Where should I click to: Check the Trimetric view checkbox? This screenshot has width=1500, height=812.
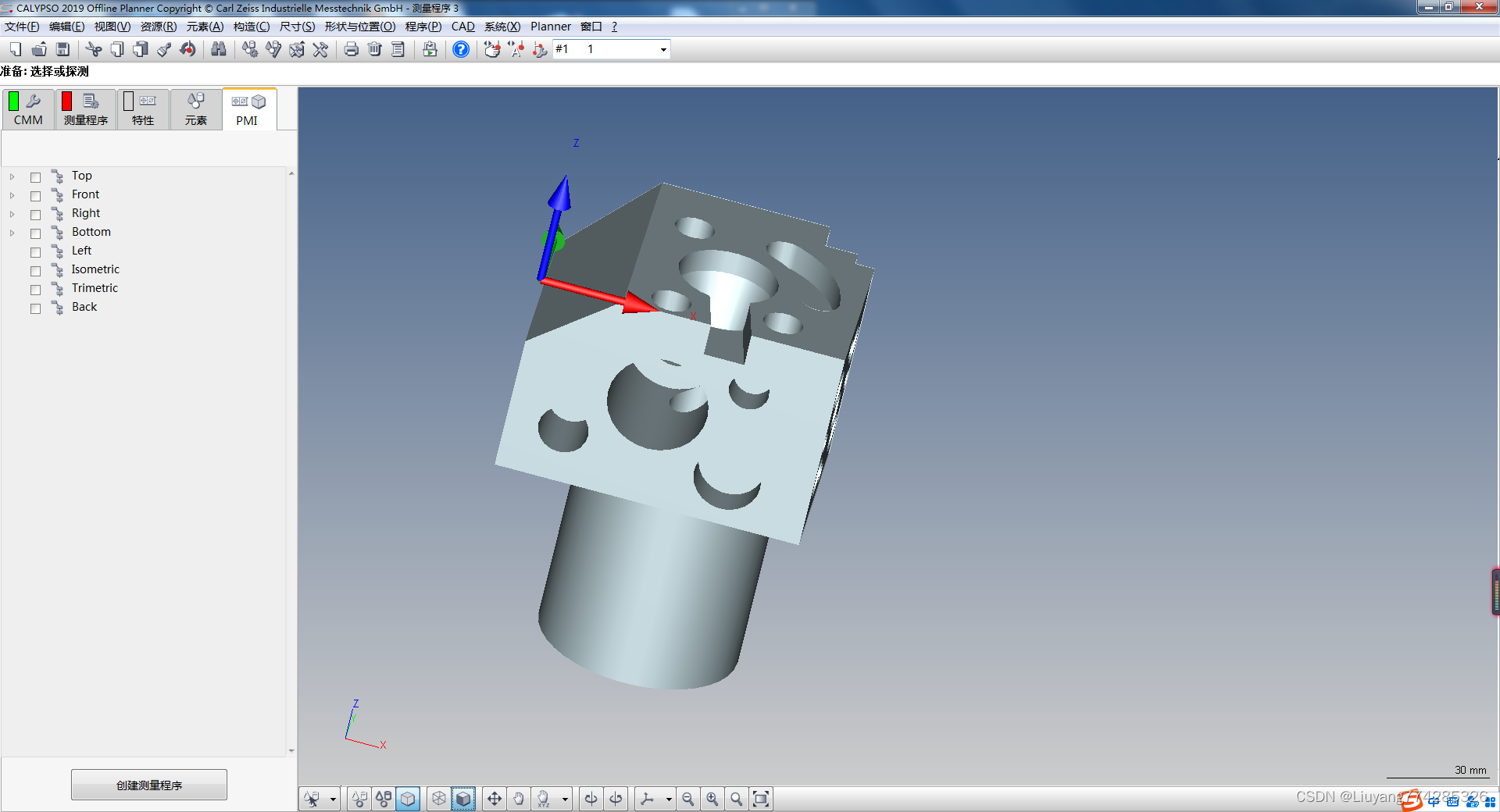point(35,290)
